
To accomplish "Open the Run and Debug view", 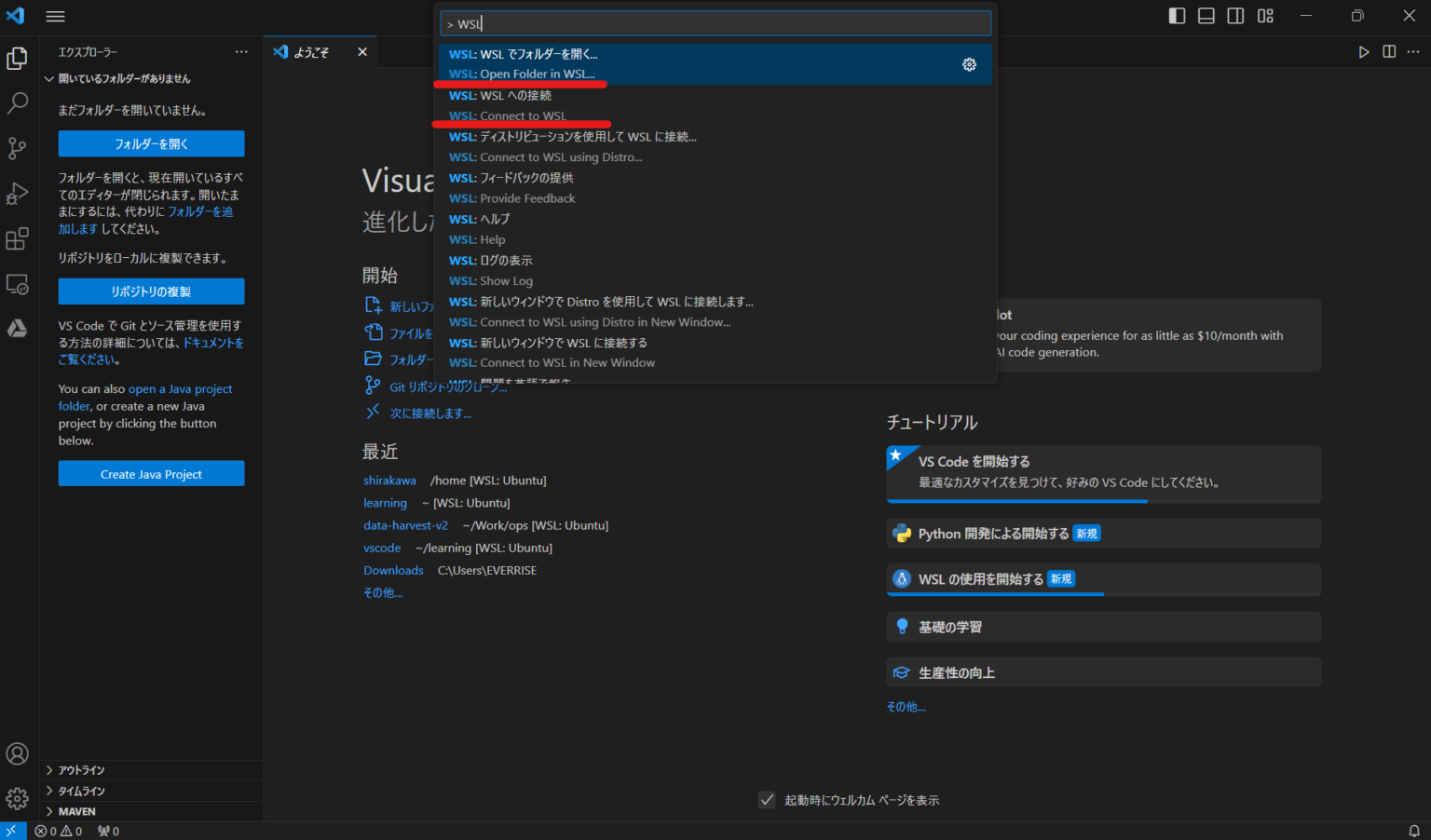I will tap(18, 194).
